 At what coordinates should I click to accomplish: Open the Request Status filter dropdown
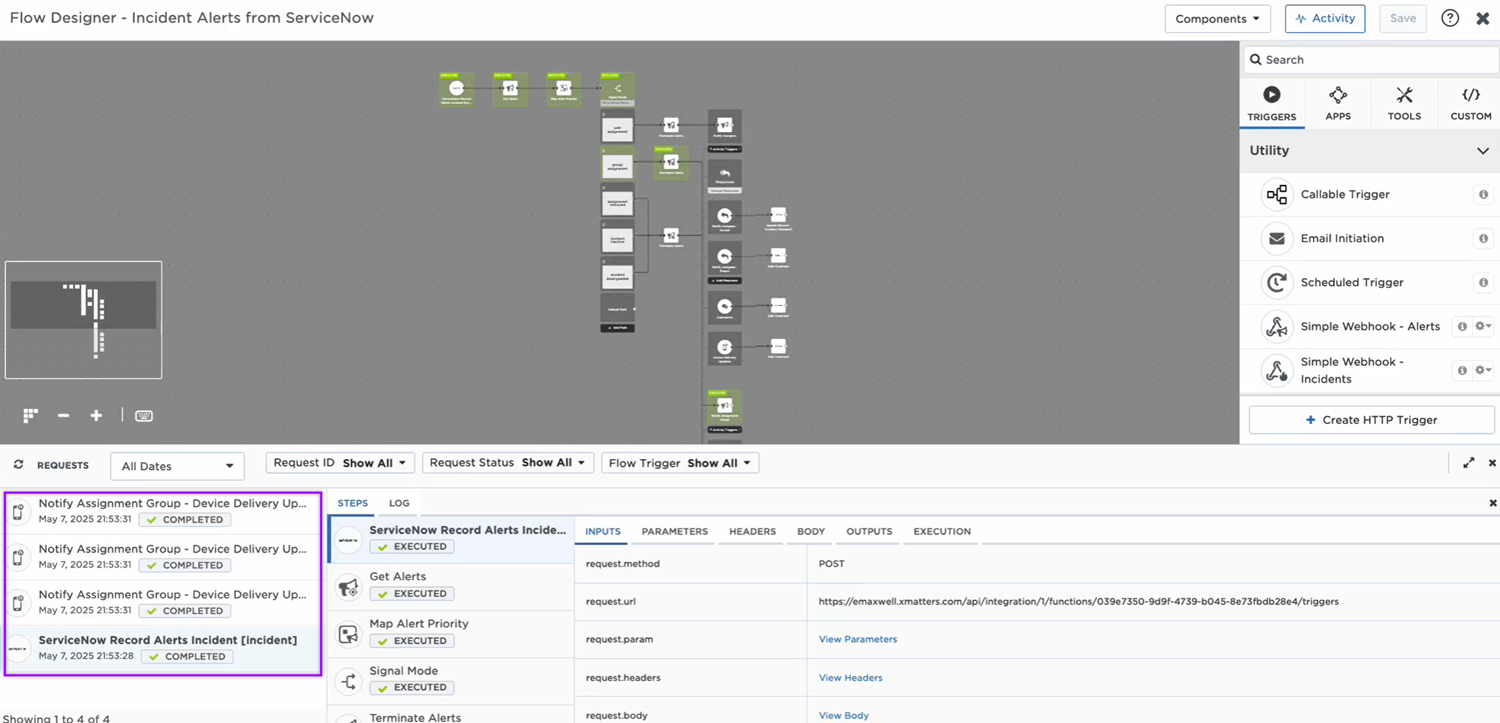point(508,463)
